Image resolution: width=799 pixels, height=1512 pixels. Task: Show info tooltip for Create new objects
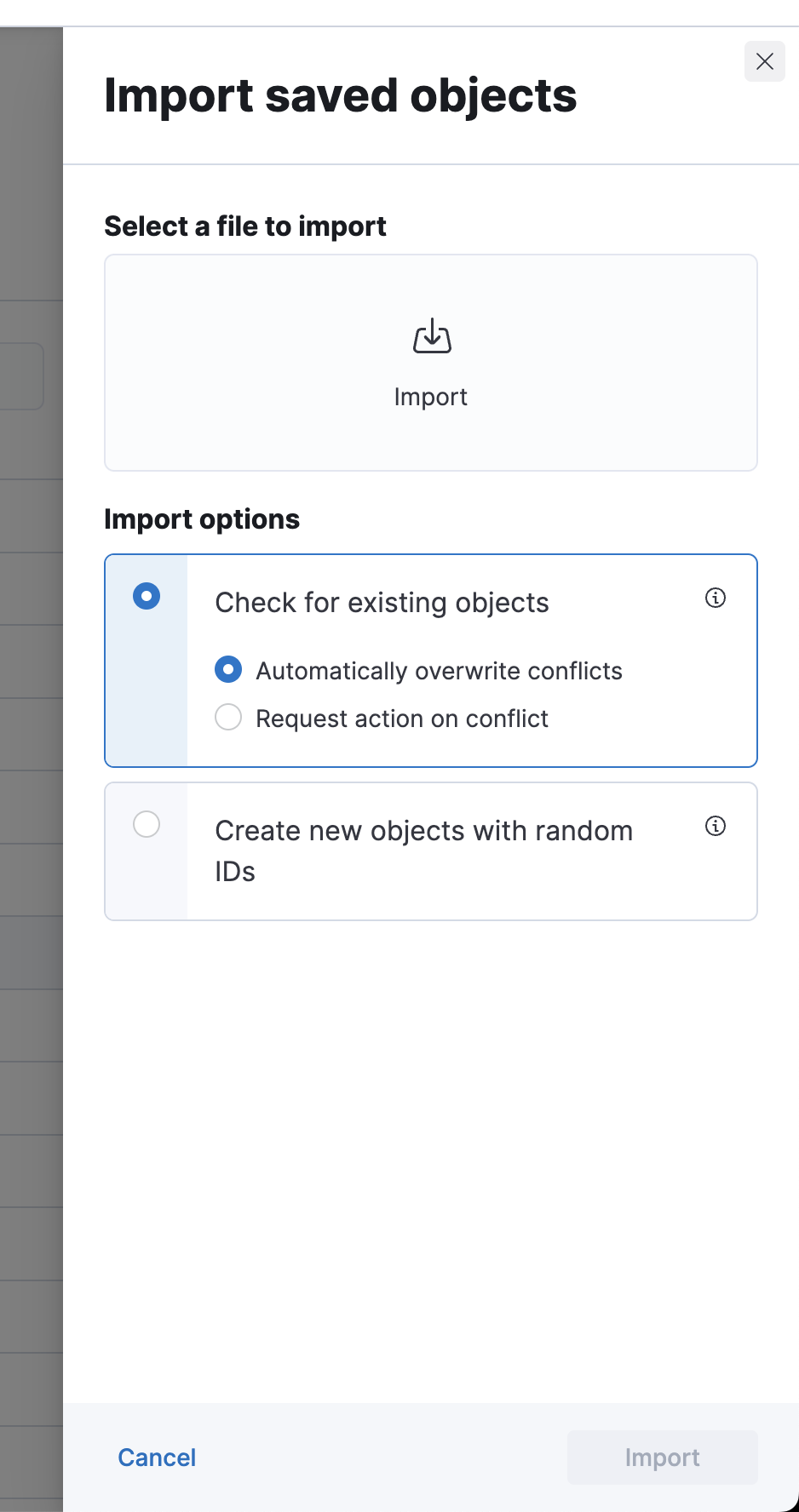[716, 826]
